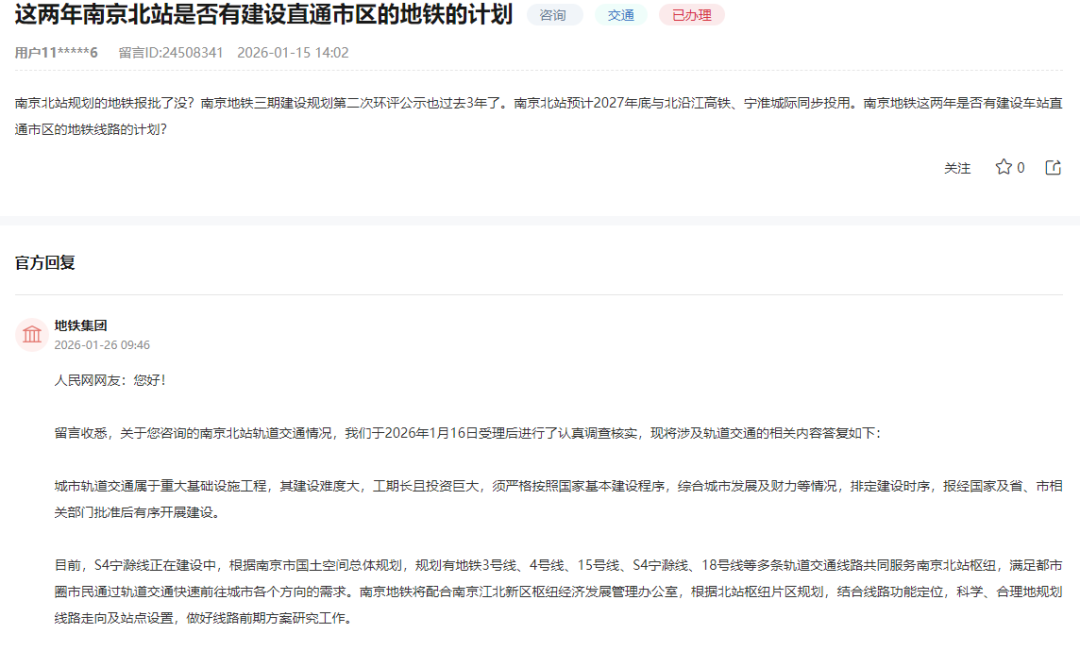Open the profile of 用户11*****6
The height and width of the screenshot is (650, 1080).
click(56, 52)
